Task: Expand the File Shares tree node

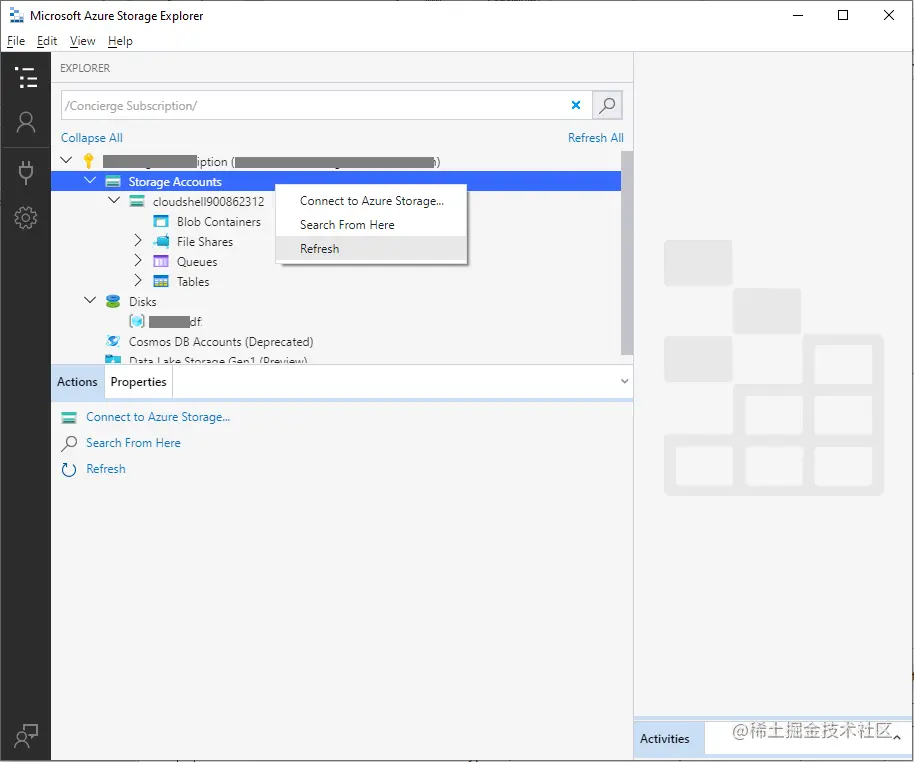Action: tap(137, 241)
